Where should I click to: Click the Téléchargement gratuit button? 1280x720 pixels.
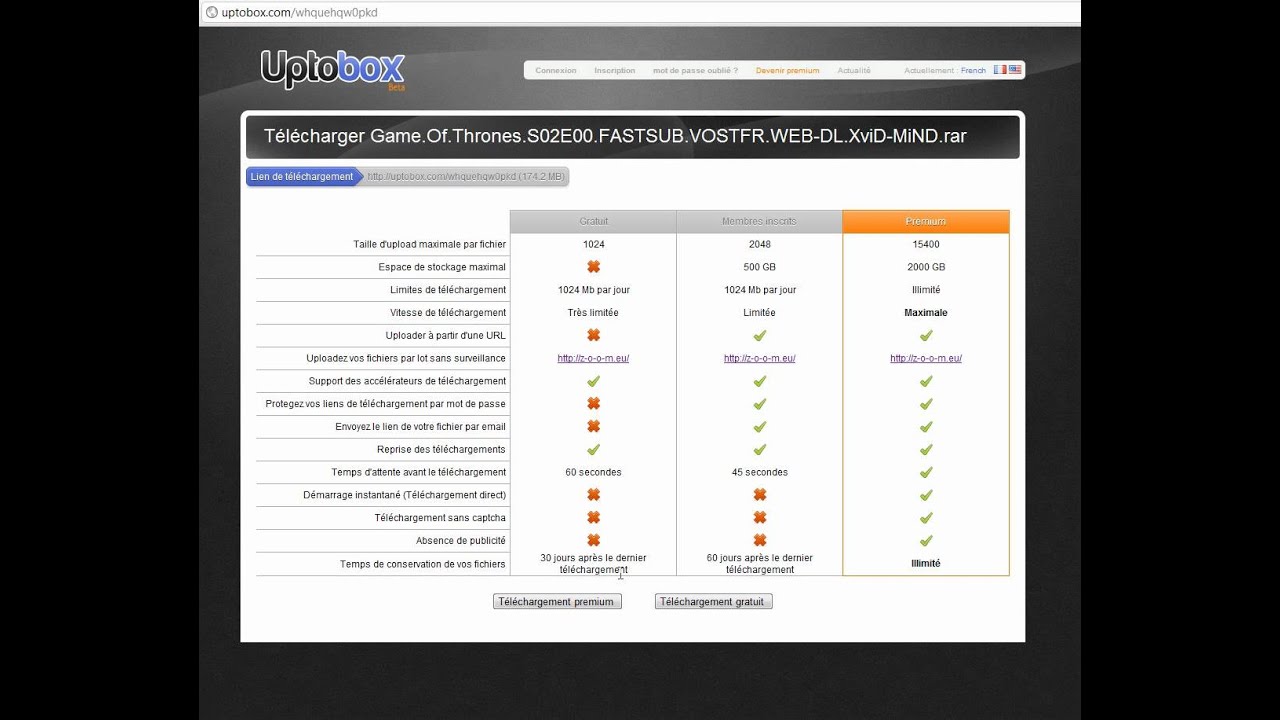pyautogui.click(x=714, y=601)
